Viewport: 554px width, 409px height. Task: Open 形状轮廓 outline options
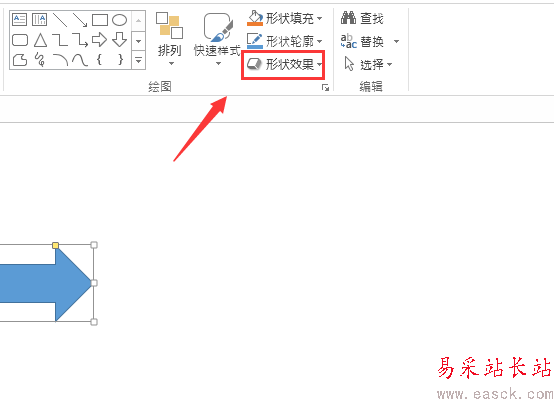[x=284, y=41]
